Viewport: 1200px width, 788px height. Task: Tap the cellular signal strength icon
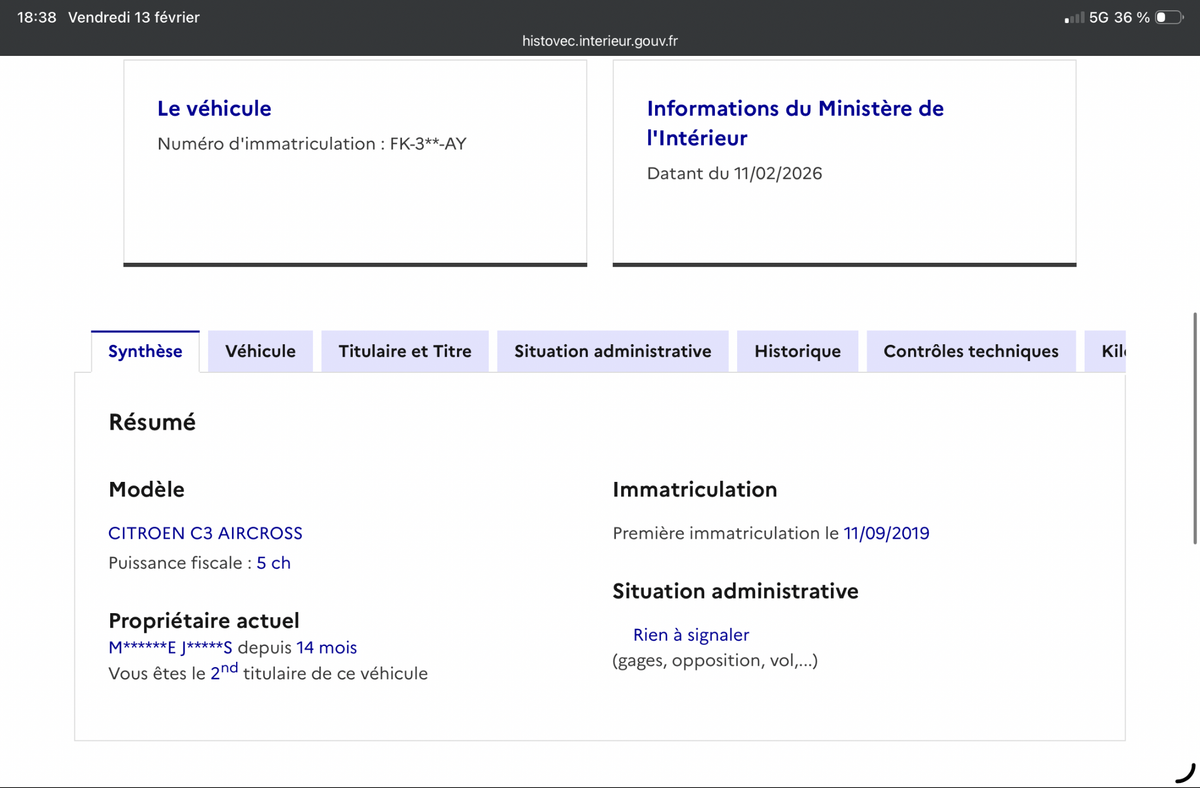(x=1073, y=17)
